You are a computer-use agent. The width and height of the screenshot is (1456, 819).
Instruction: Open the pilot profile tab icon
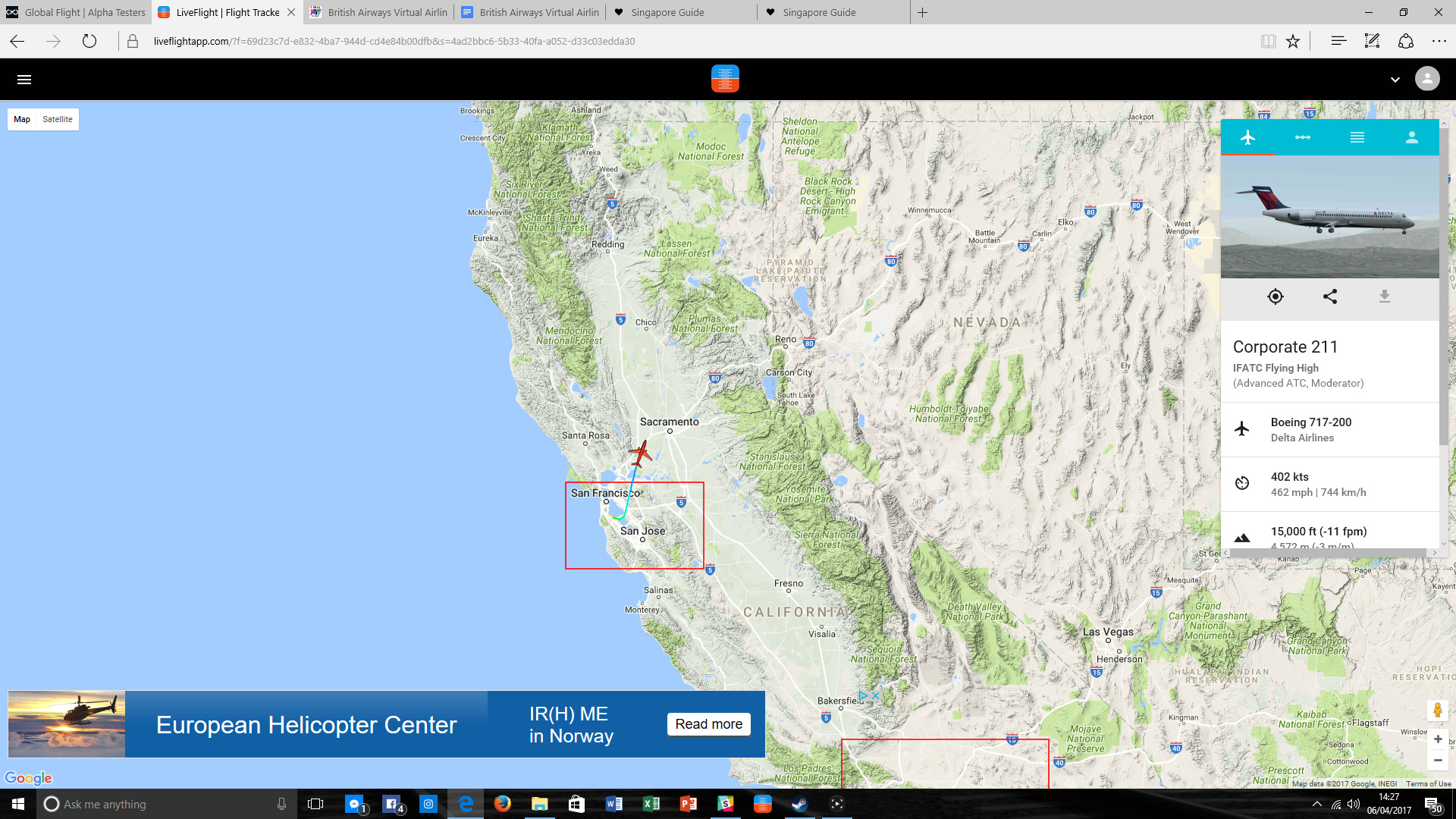click(x=1411, y=137)
